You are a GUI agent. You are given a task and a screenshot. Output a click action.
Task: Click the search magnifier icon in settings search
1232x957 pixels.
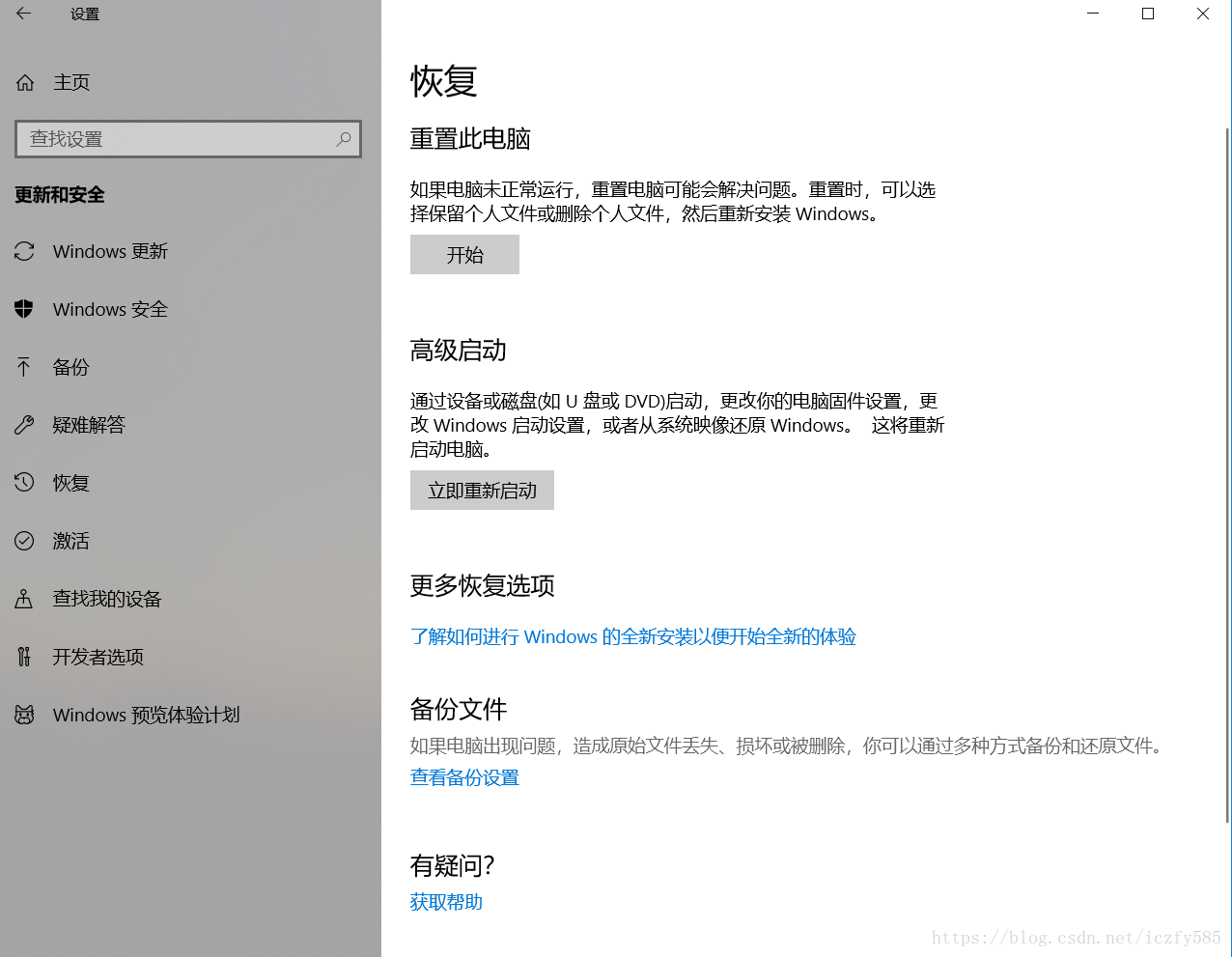[x=343, y=139]
